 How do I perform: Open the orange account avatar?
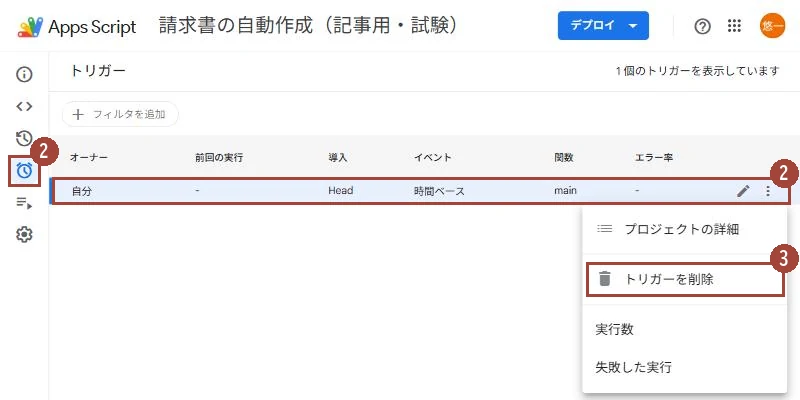[772, 26]
